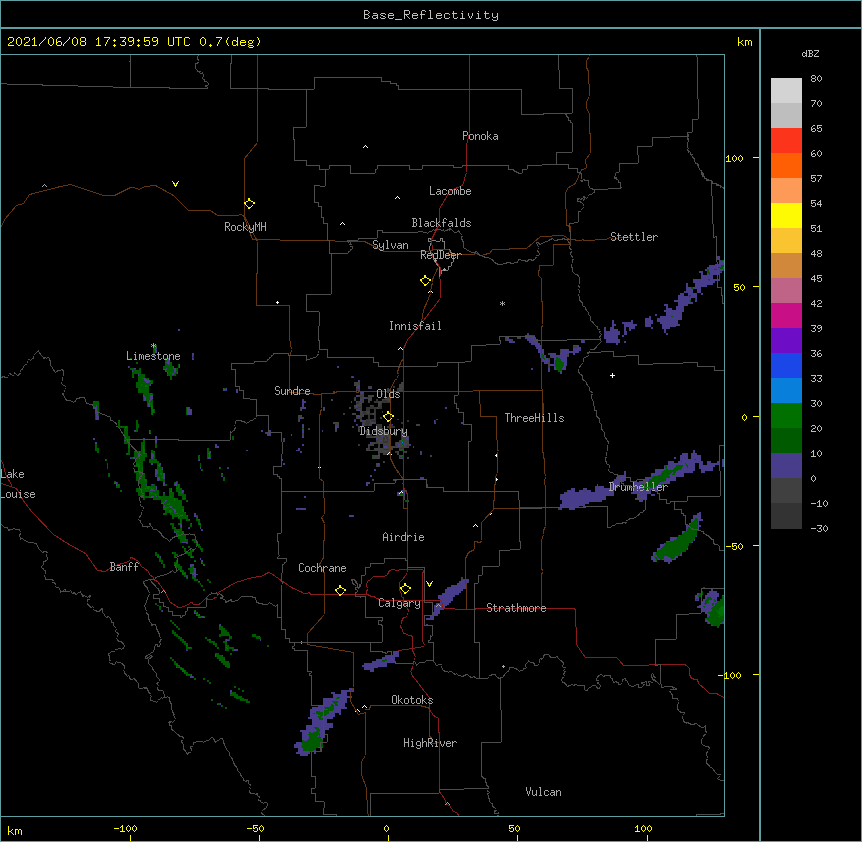Select the slate purple 10-0 dBZ legend color
Screen dimensions: 862x842
pos(786,466)
